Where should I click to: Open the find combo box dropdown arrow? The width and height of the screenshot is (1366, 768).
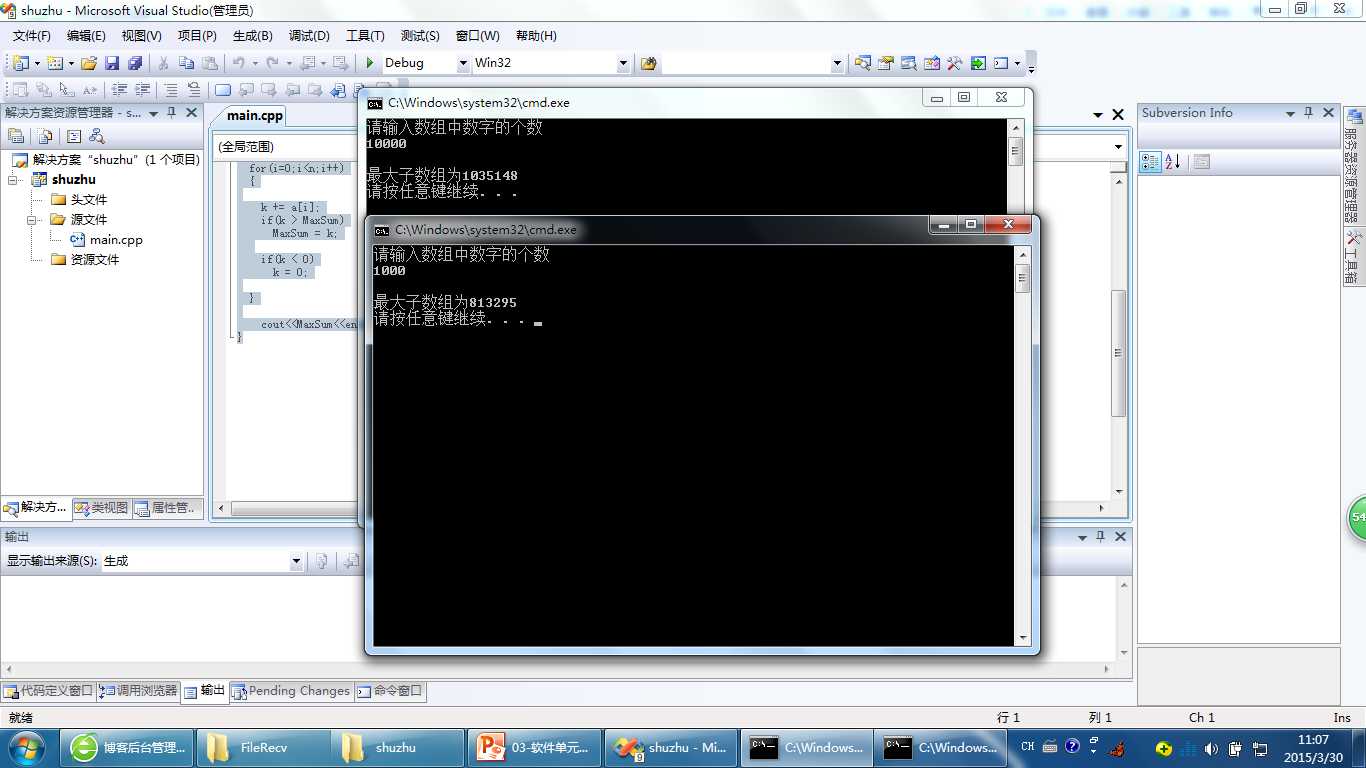tap(837, 63)
